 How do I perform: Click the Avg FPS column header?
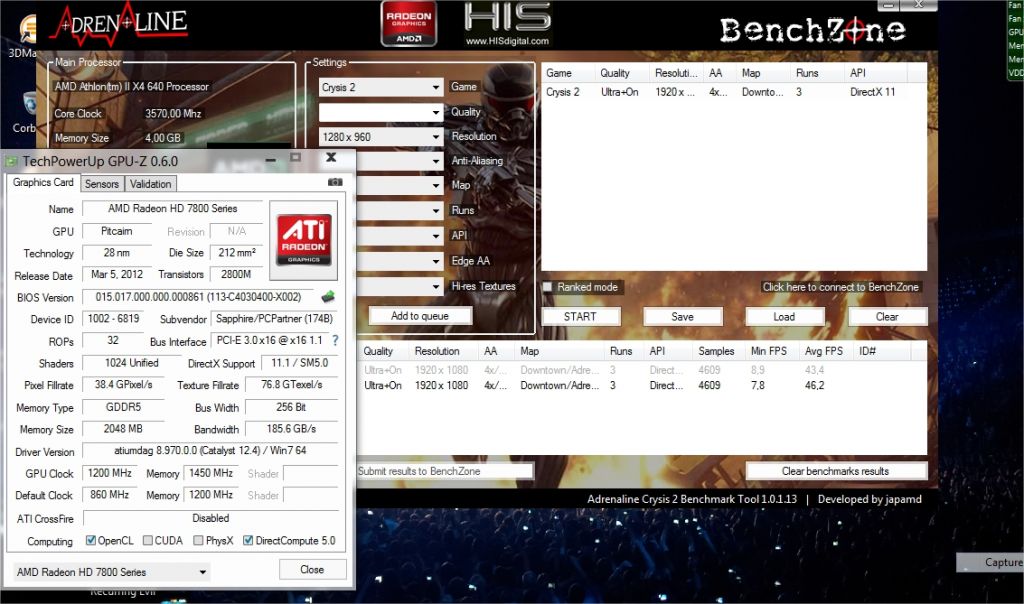click(x=826, y=351)
